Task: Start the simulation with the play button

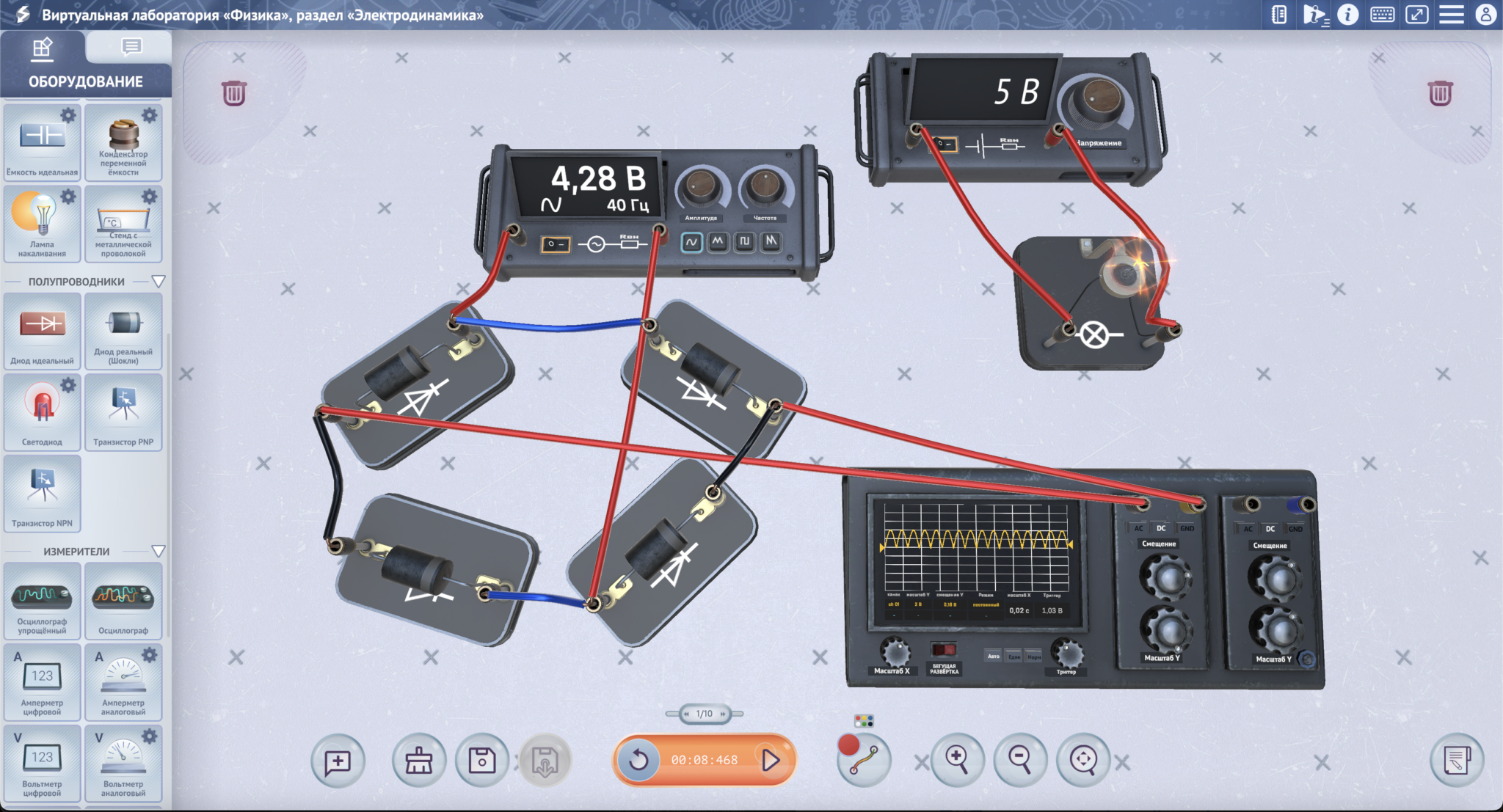Action: click(x=770, y=760)
